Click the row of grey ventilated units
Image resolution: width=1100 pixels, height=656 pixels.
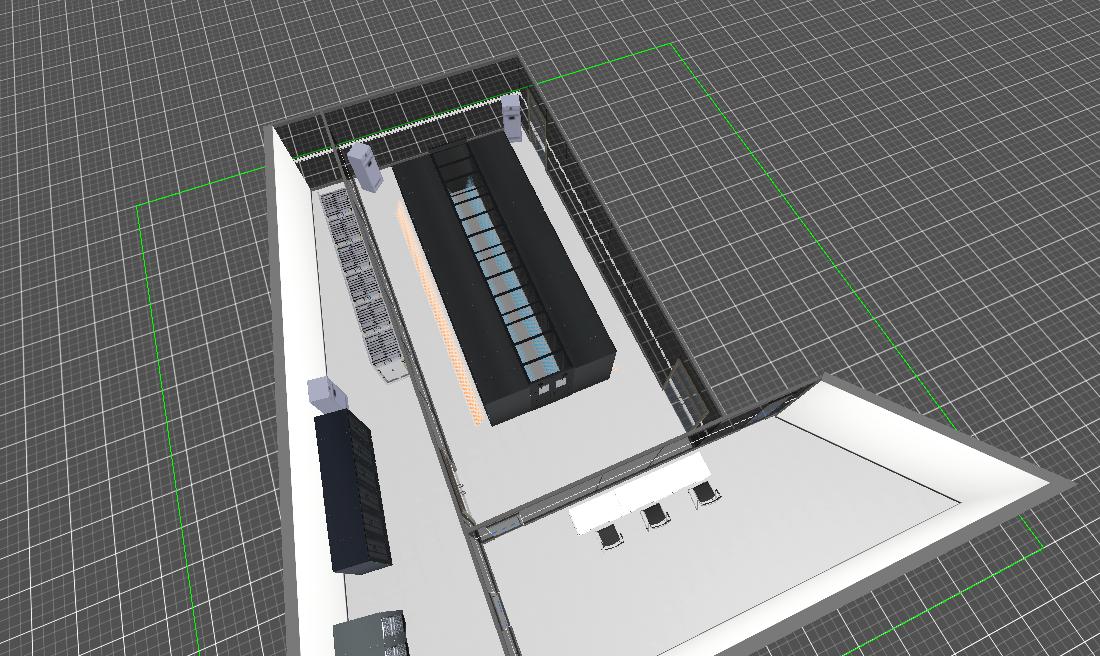click(x=362, y=280)
